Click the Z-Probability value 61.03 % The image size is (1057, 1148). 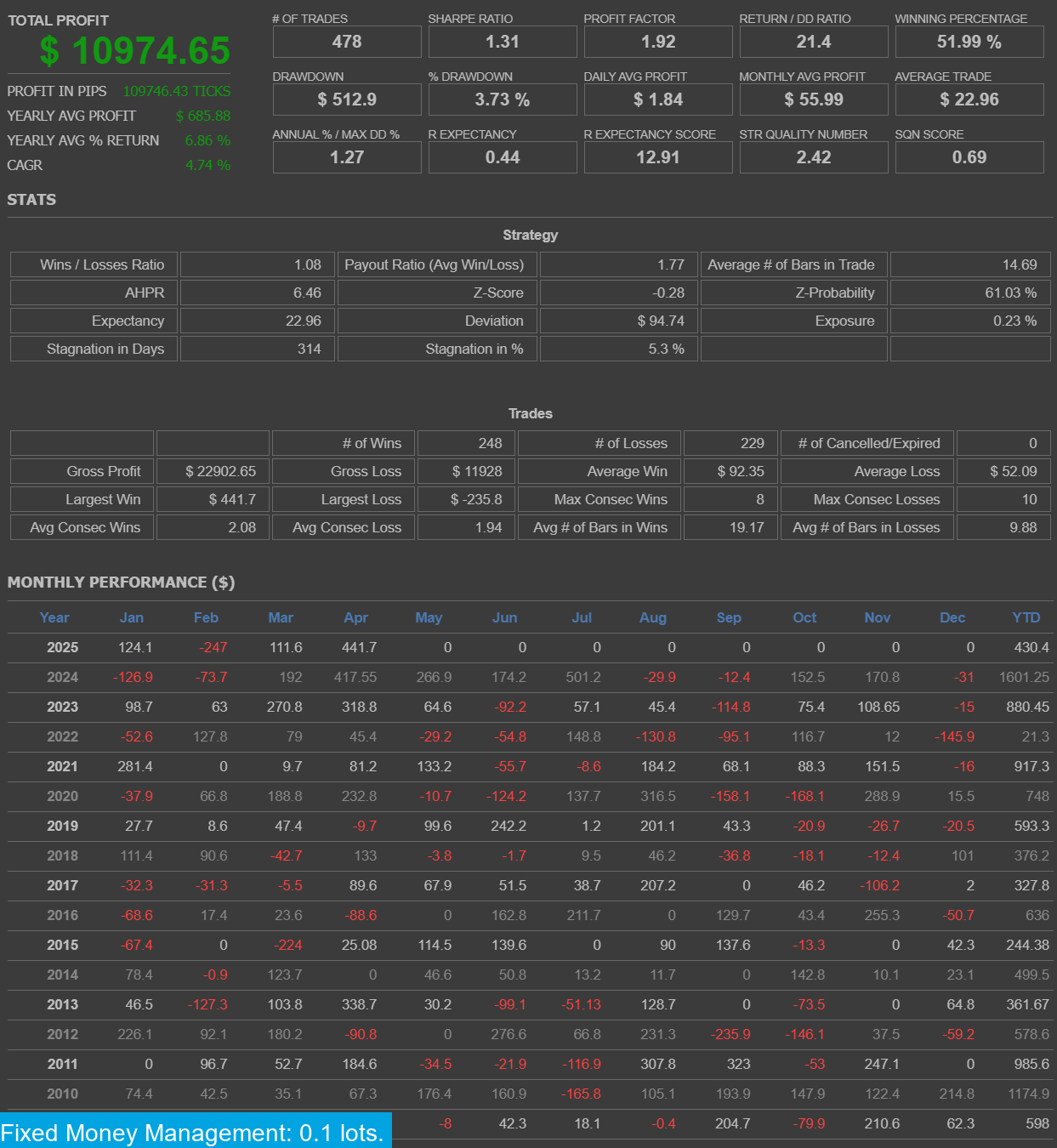pos(970,293)
